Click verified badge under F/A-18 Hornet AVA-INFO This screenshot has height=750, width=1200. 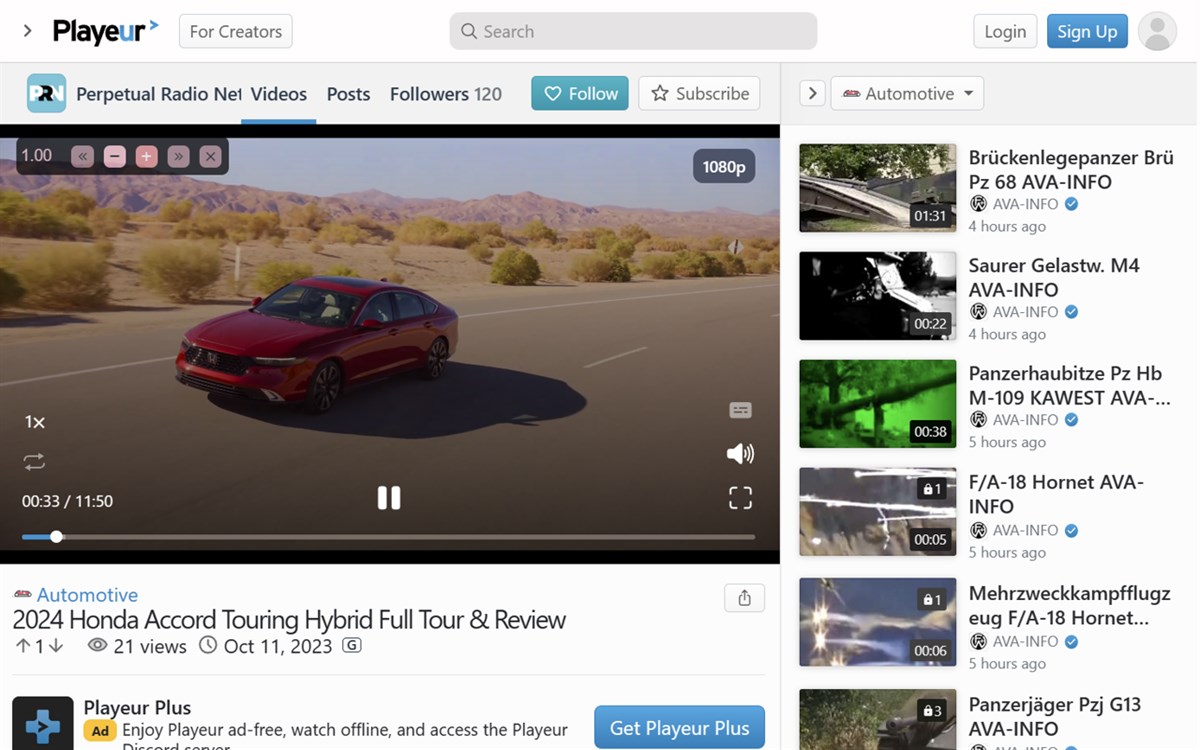pyautogui.click(x=1071, y=530)
